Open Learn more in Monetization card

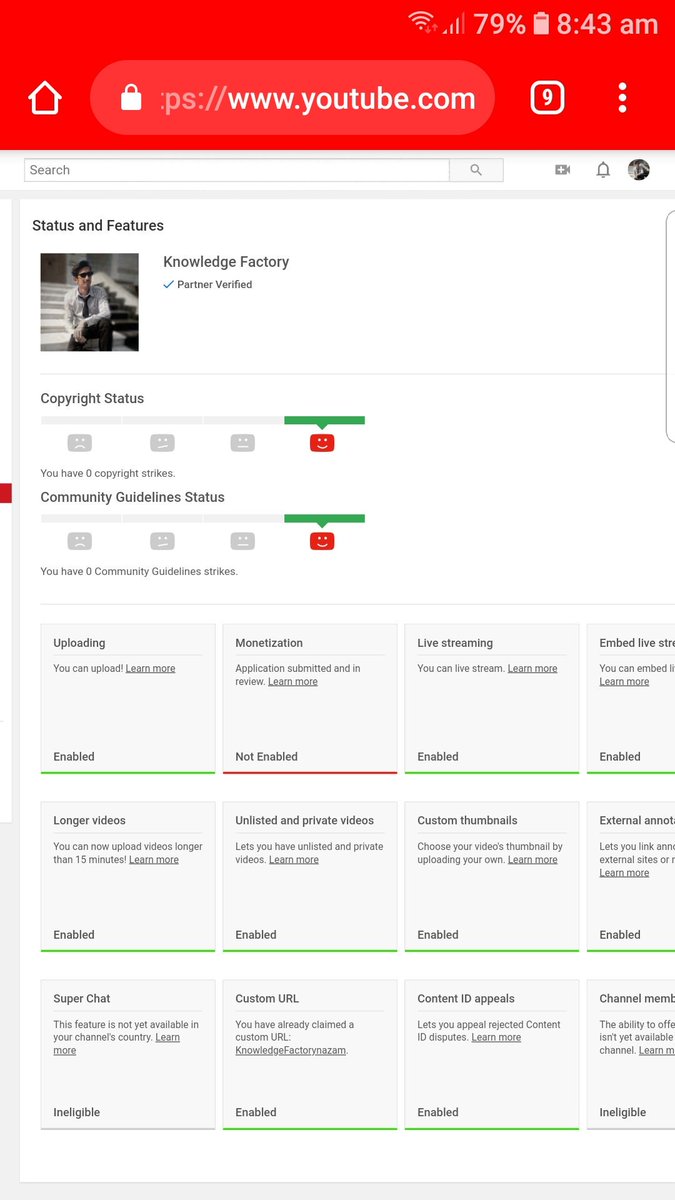(293, 682)
